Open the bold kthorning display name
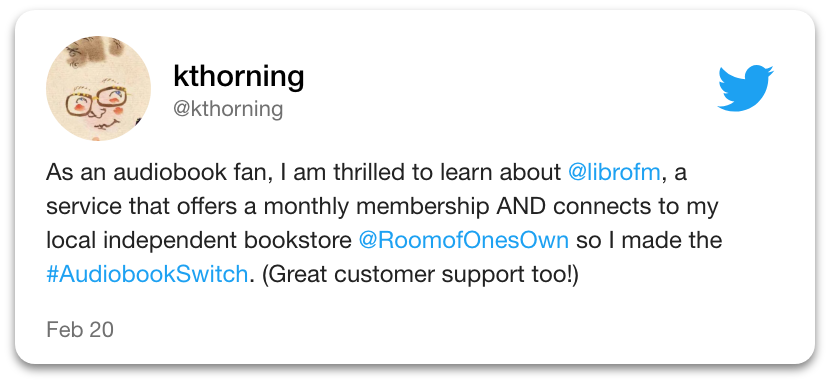 point(239,76)
